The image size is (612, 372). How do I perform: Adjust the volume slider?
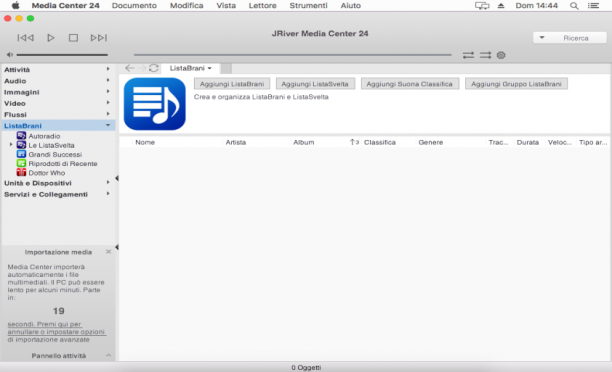click(x=62, y=55)
